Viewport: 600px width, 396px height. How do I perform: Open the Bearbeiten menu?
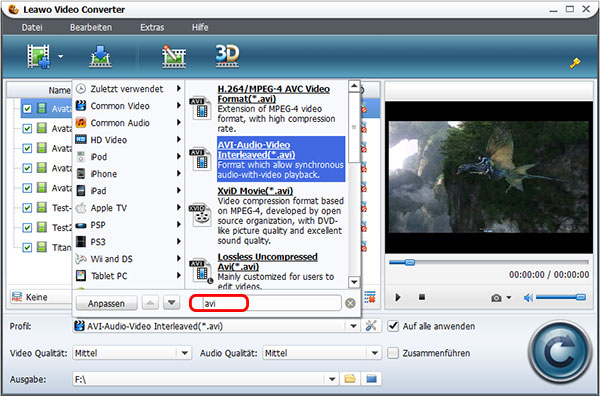[x=91, y=28]
